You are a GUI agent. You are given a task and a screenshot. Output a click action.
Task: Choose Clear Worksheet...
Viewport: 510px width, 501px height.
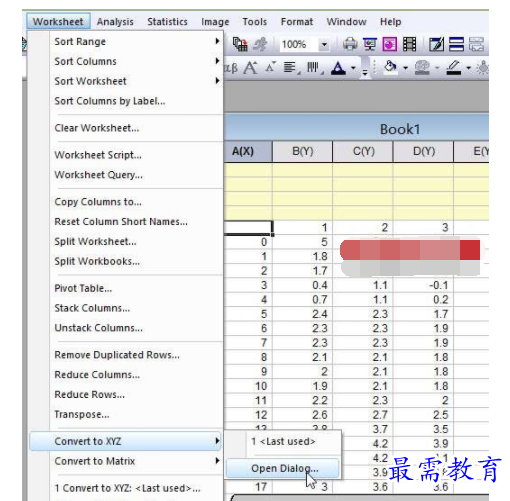[x=97, y=128]
